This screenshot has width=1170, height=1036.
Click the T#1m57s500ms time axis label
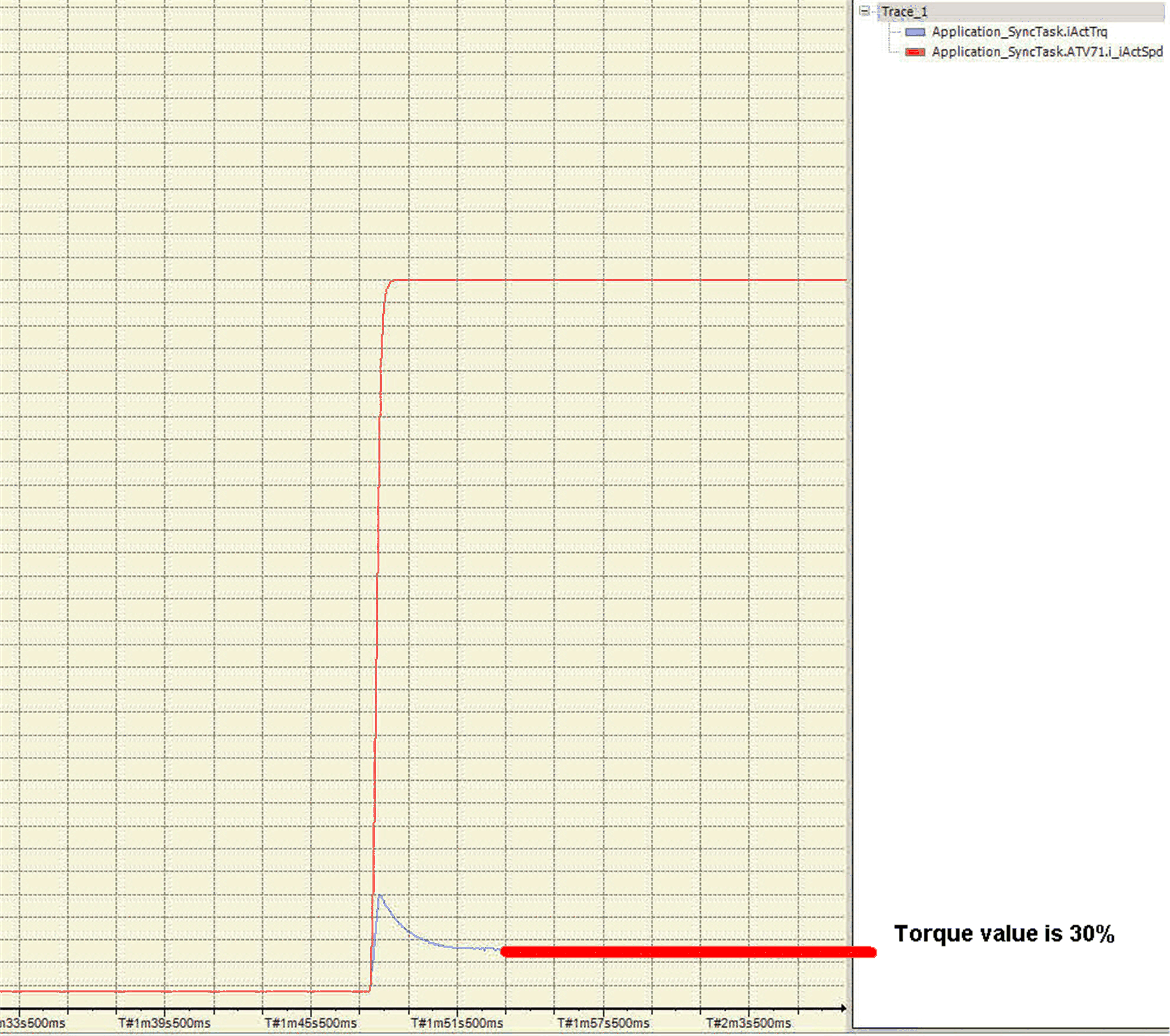point(603,1024)
